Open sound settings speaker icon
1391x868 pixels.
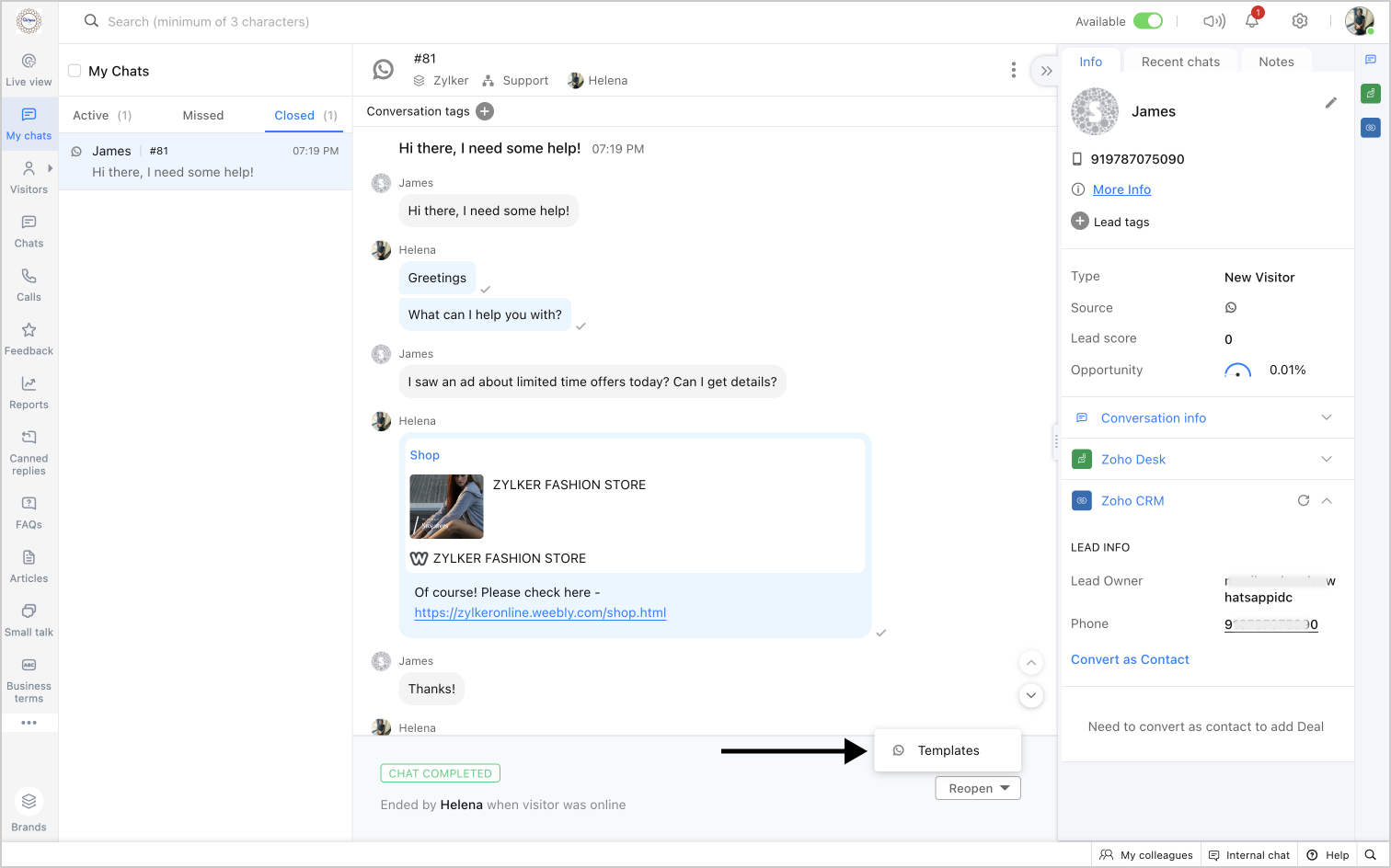(x=1214, y=21)
